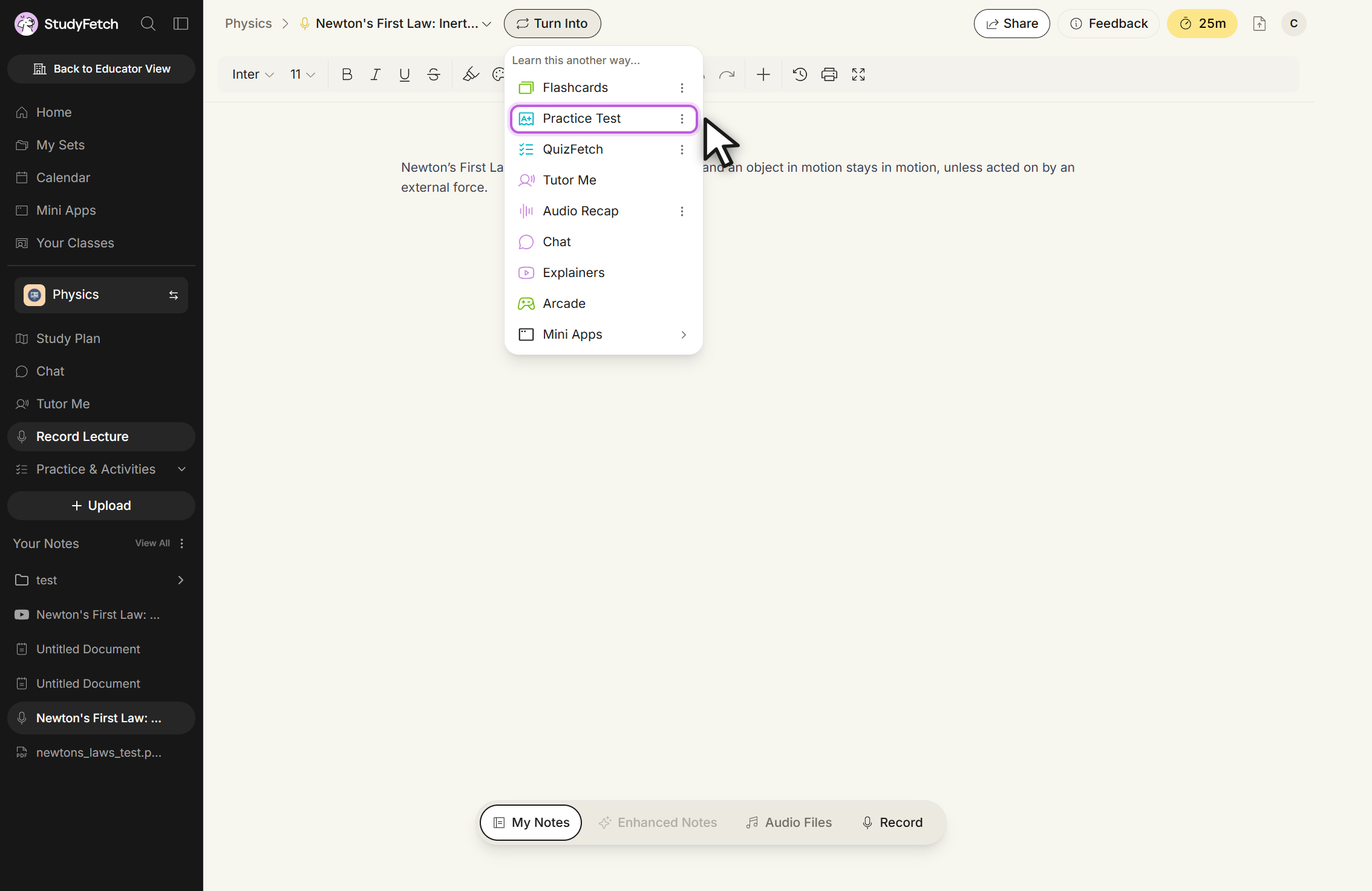Click the 25m timer button

[x=1202, y=24]
